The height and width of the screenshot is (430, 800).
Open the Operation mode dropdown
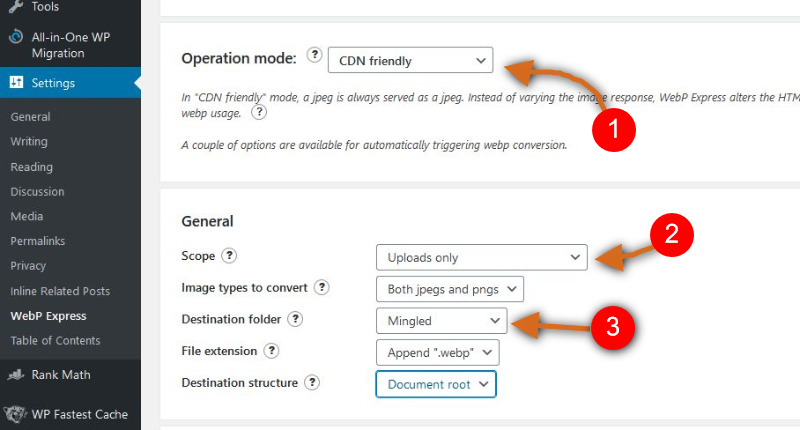pos(410,60)
